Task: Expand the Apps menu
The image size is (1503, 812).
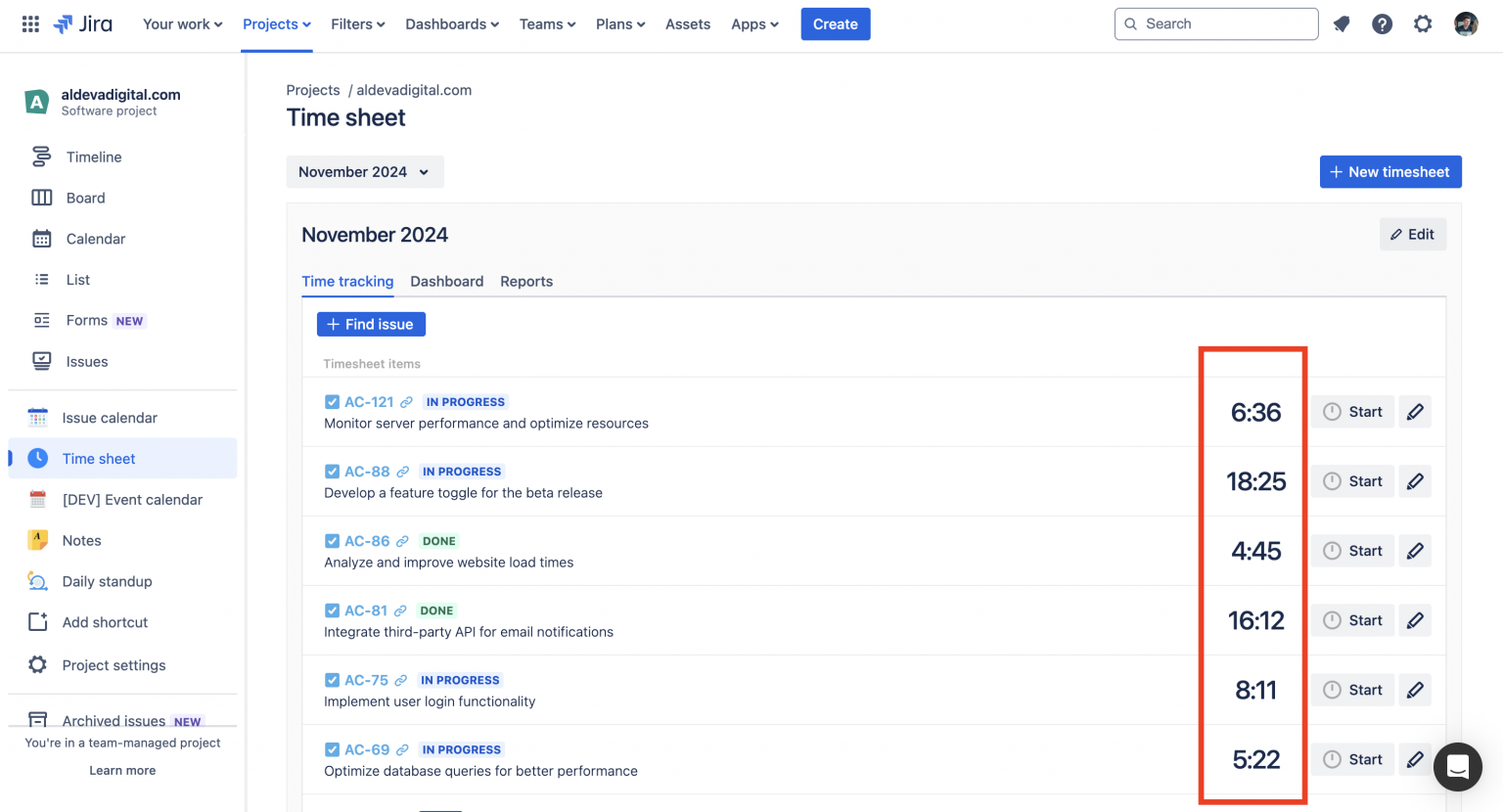Action: [x=755, y=24]
